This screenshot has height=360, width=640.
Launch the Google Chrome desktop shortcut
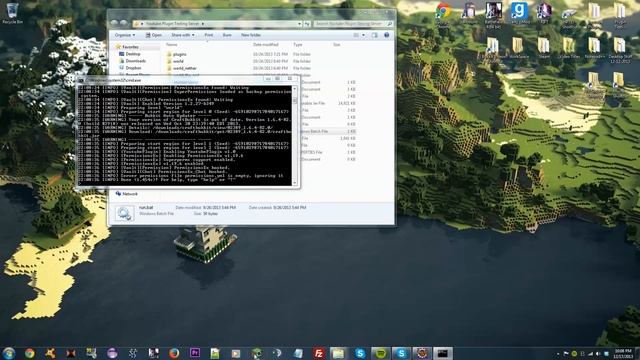443,13
